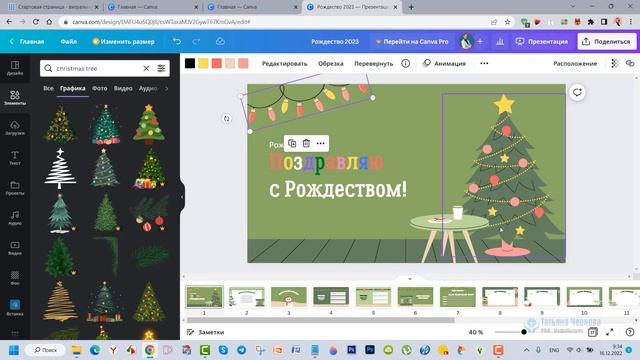Click Анимация in the toolbar
The width and height of the screenshot is (640, 360).
pos(444,63)
